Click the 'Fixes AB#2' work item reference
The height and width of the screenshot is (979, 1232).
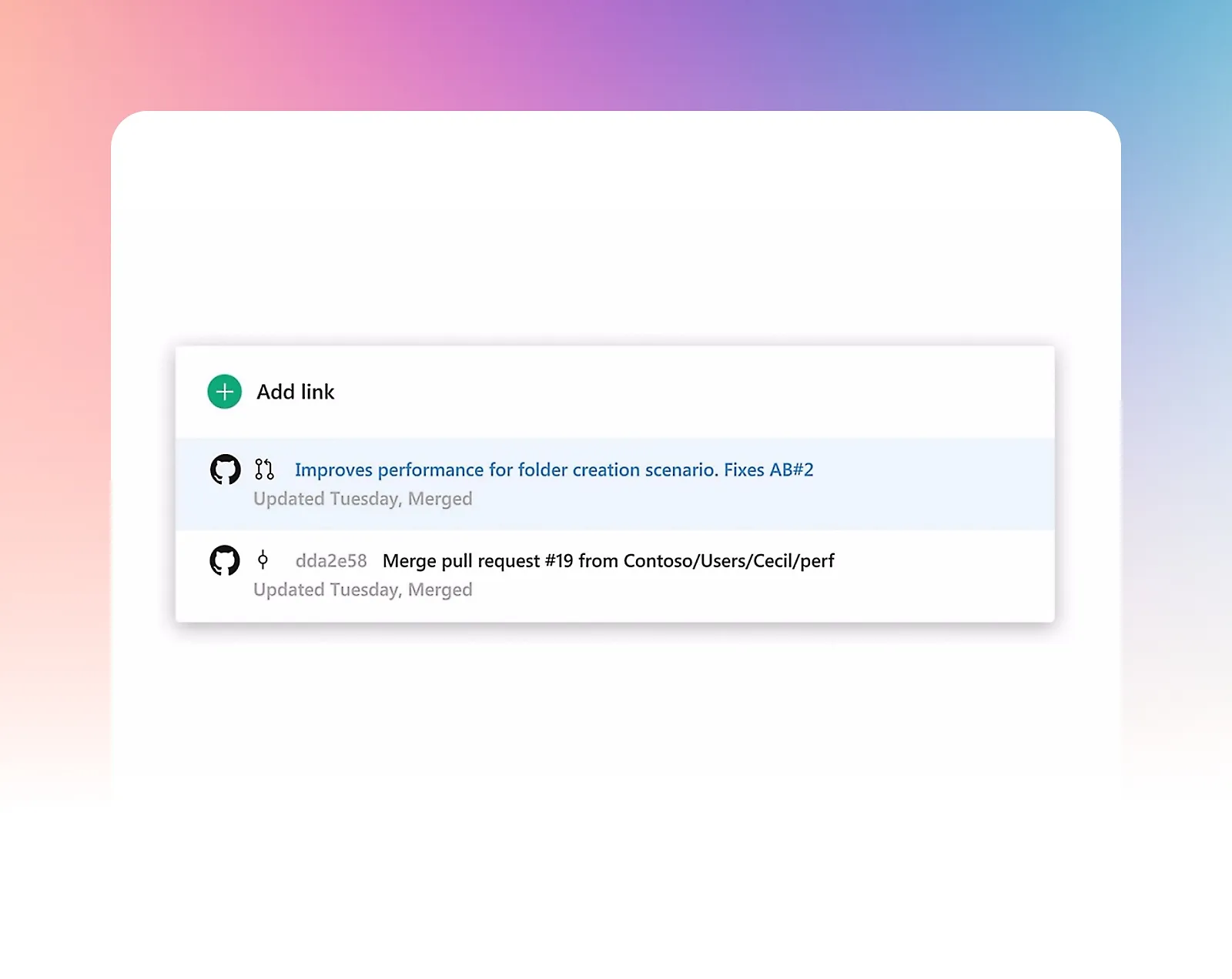(x=768, y=469)
